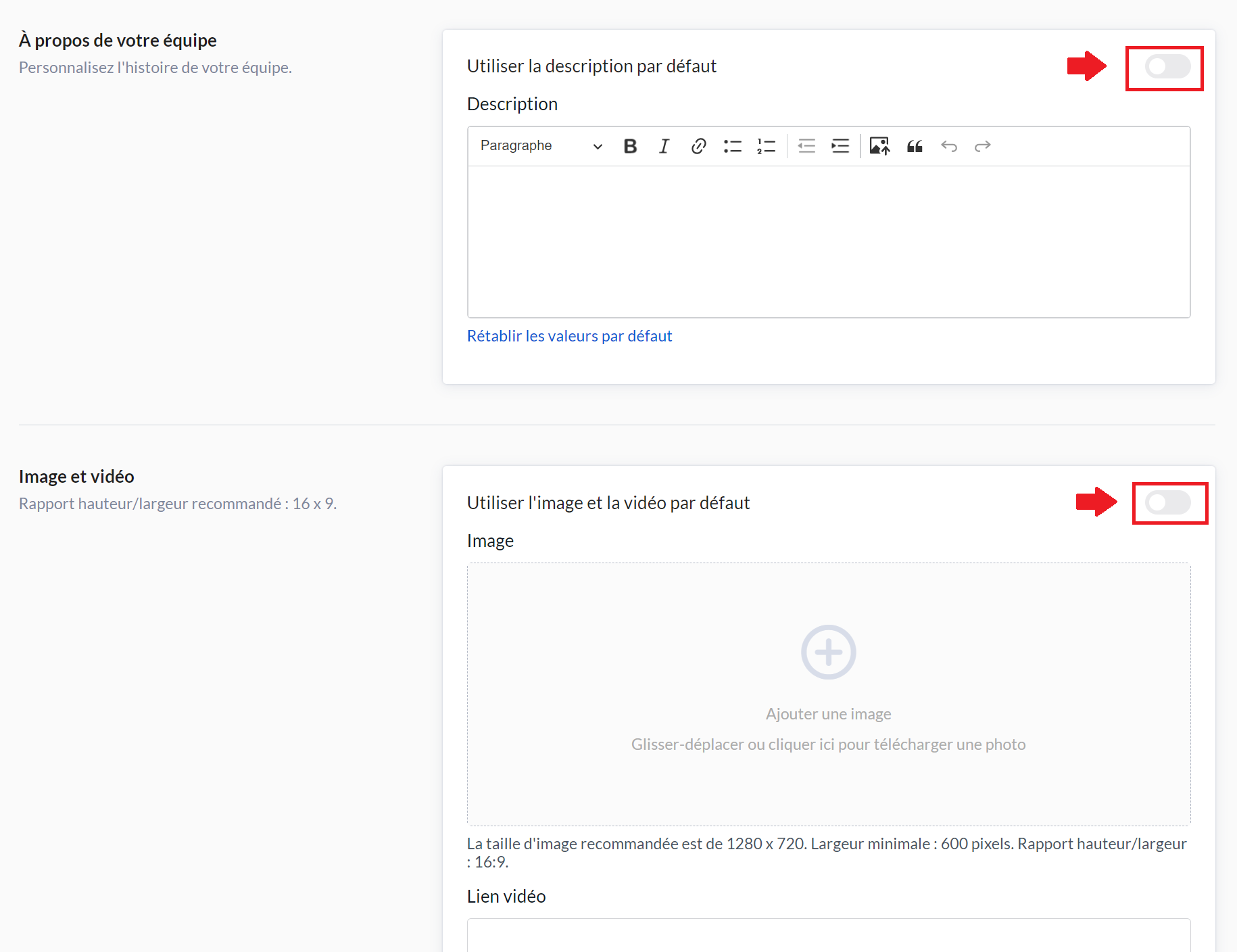Viewport: 1237px width, 952px height.
Task: Insert a hyperlink using the link icon
Action: click(x=698, y=146)
